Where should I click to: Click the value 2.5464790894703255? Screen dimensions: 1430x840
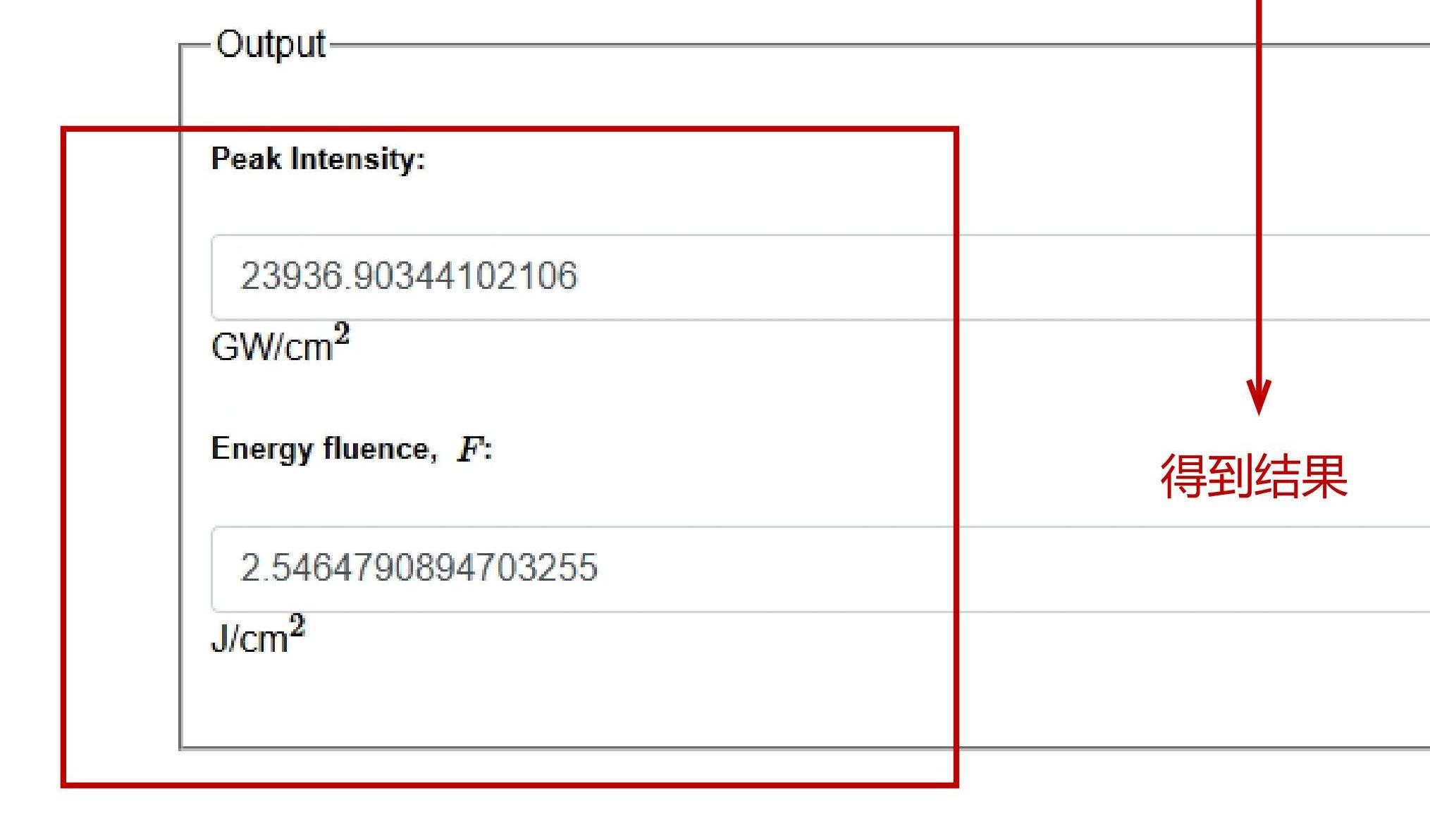point(419,567)
